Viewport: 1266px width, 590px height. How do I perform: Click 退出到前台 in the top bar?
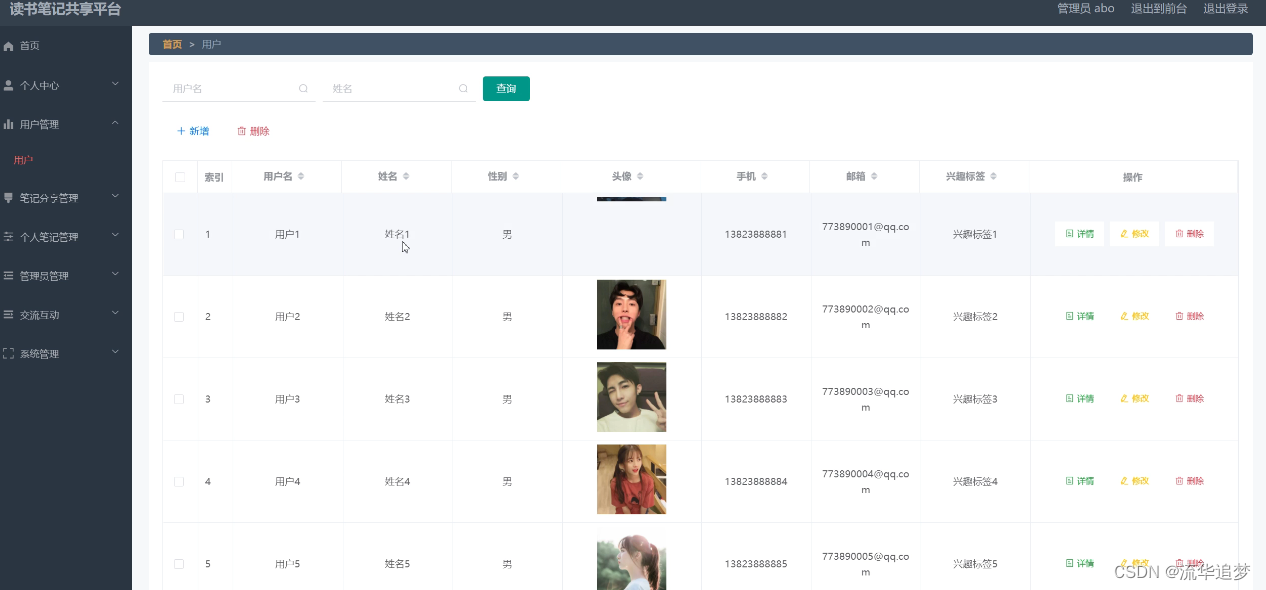click(x=1159, y=8)
